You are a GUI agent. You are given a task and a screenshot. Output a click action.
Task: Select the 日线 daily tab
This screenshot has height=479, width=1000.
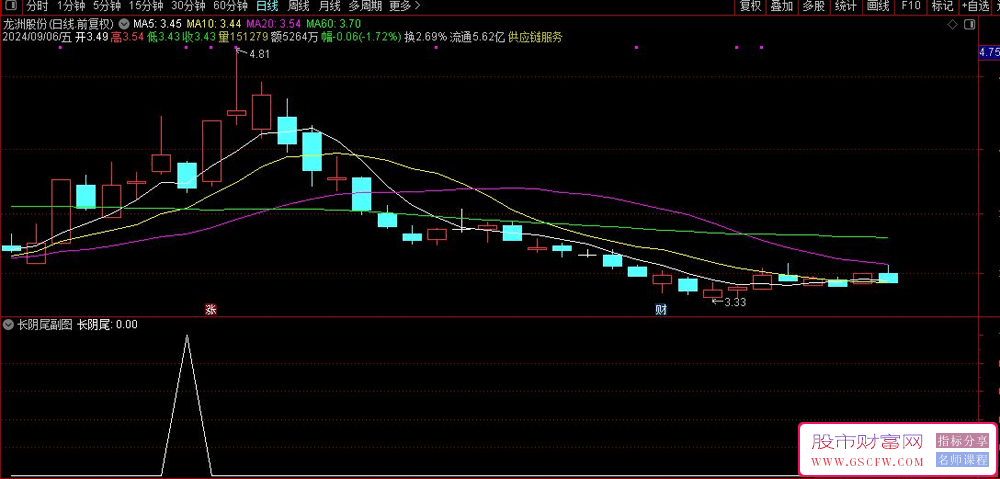pos(267,6)
